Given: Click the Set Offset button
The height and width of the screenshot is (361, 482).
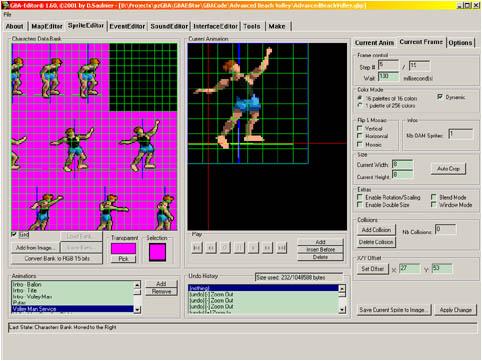Looking at the screenshot, I should (x=373, y=269).
